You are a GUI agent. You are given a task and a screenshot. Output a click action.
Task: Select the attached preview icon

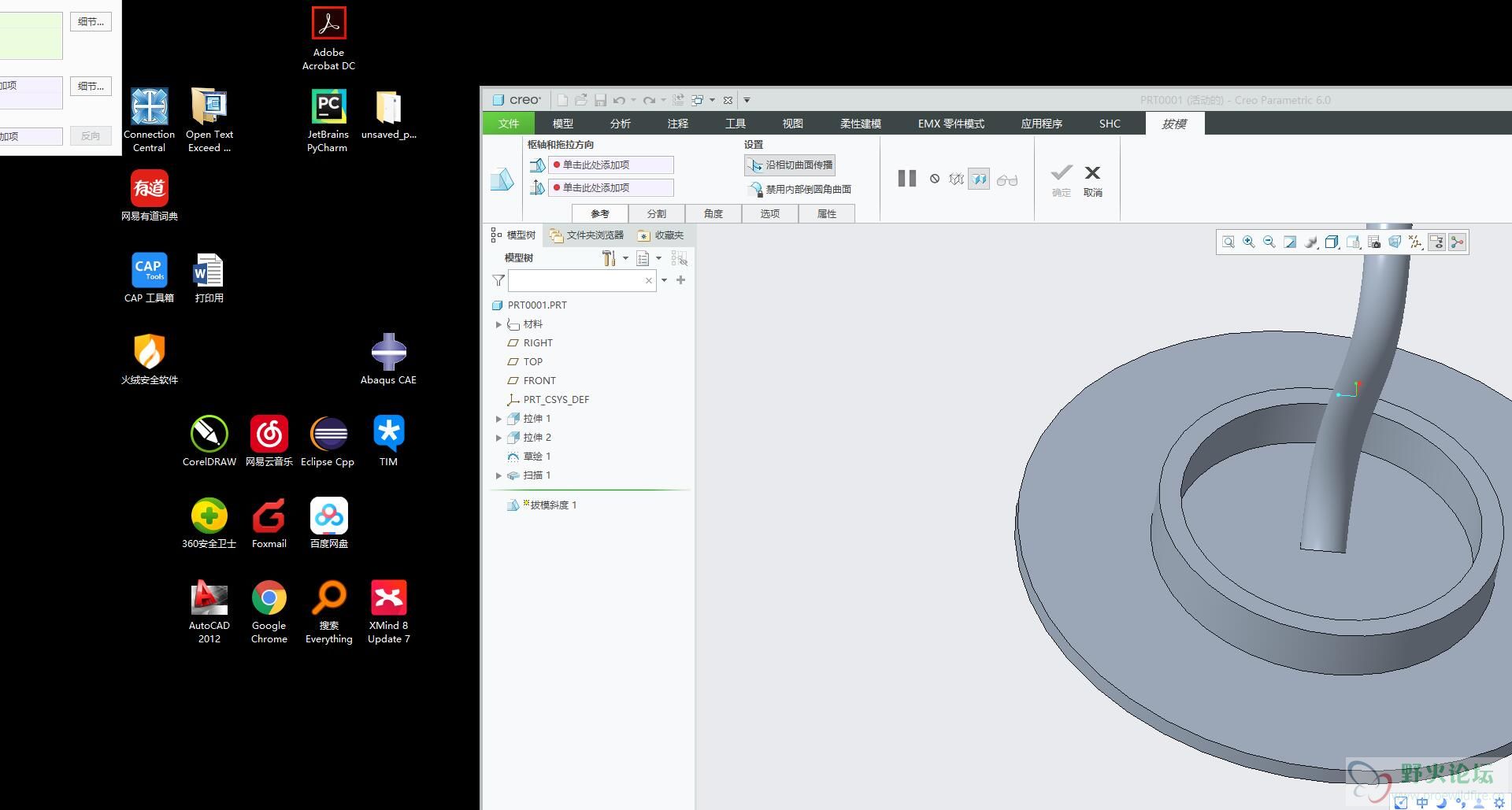(979, 179)
